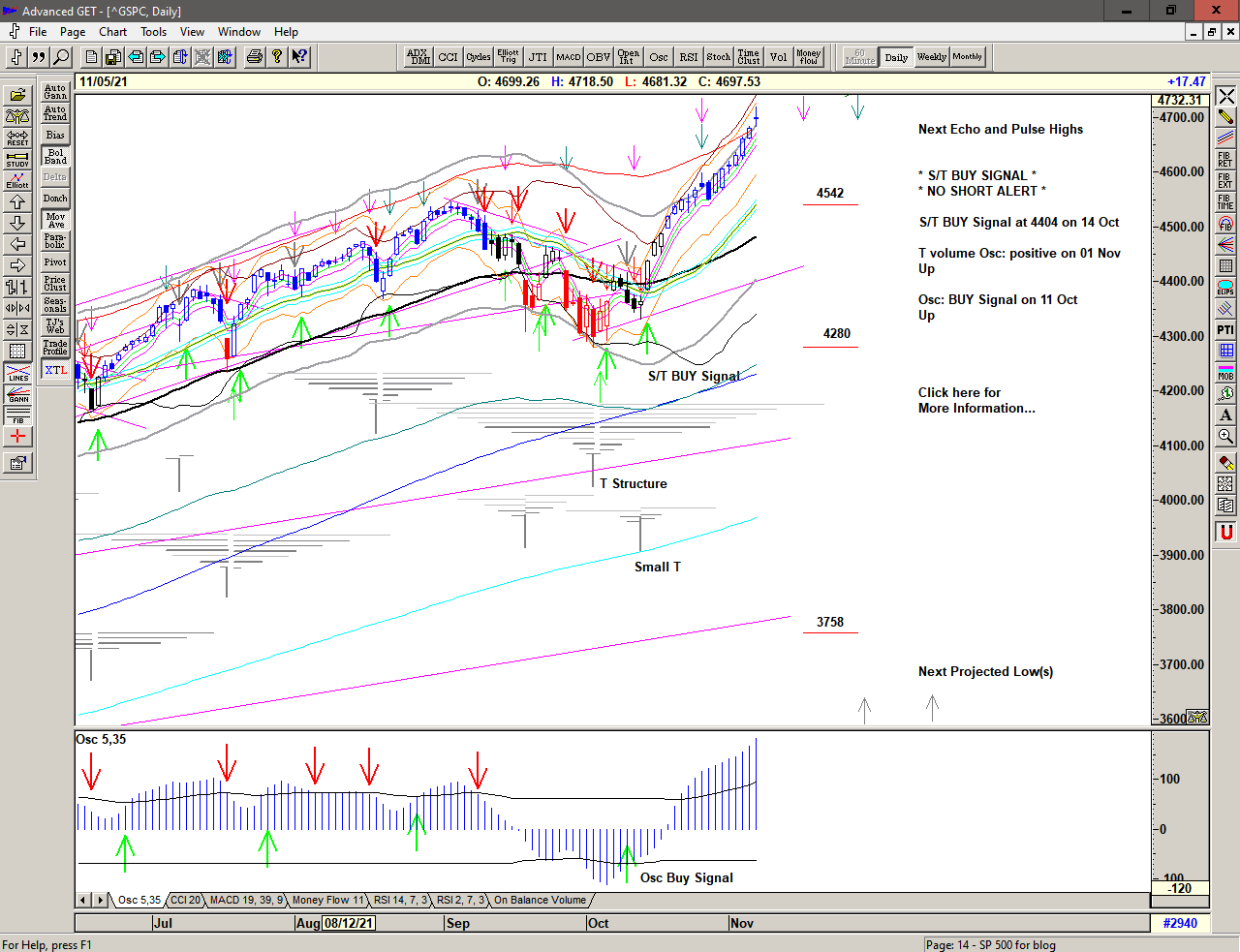Screen dimensions: 1240x952
Task: Choose the FIB RET retracement tool
Action: (1225, 160)
